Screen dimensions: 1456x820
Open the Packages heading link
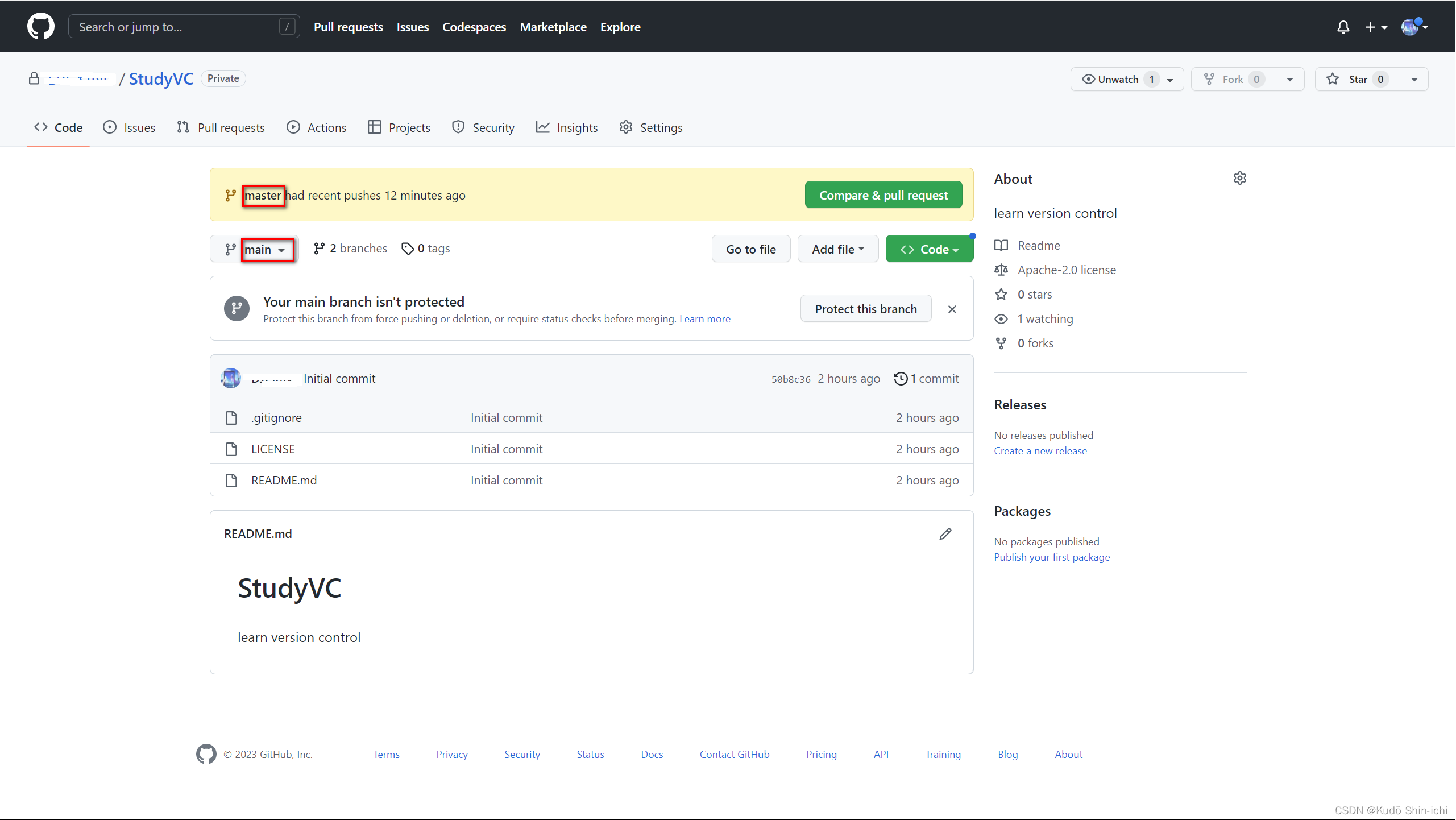coord(1022,511)
